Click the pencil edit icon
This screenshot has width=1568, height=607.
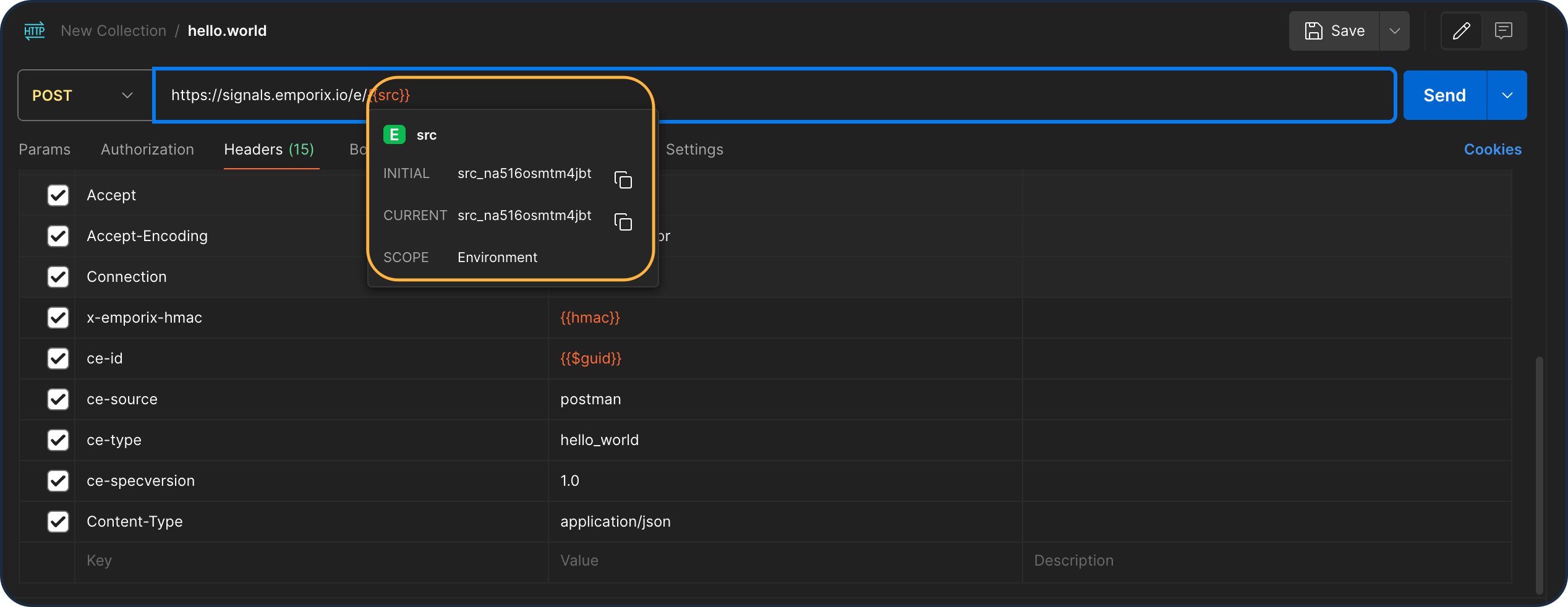[x=1461, y=30]
